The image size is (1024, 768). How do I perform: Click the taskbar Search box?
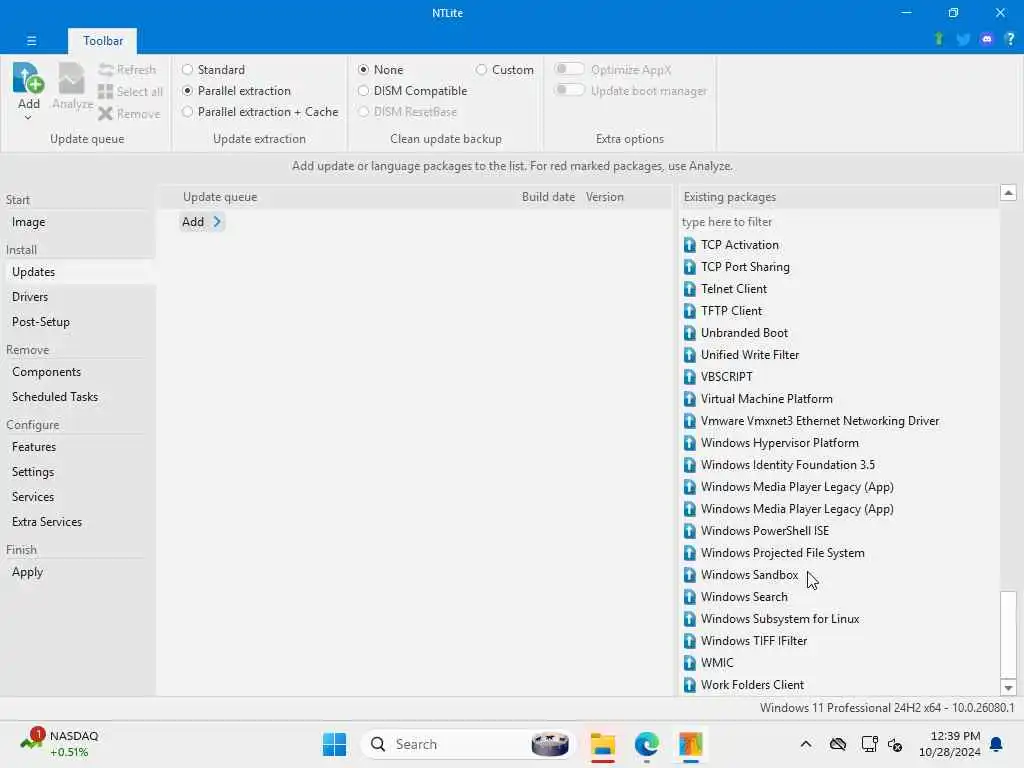click(467, 744)
